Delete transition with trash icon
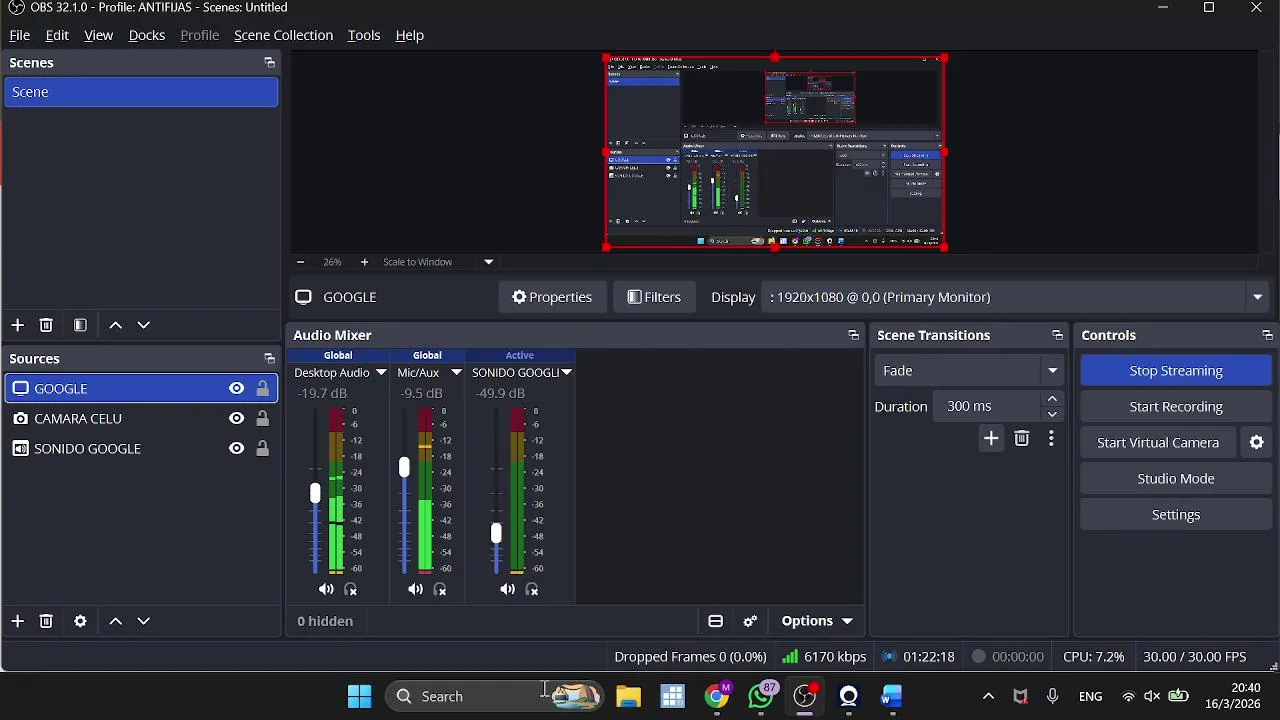1280x720 pixels. (x=1021, y=439)
